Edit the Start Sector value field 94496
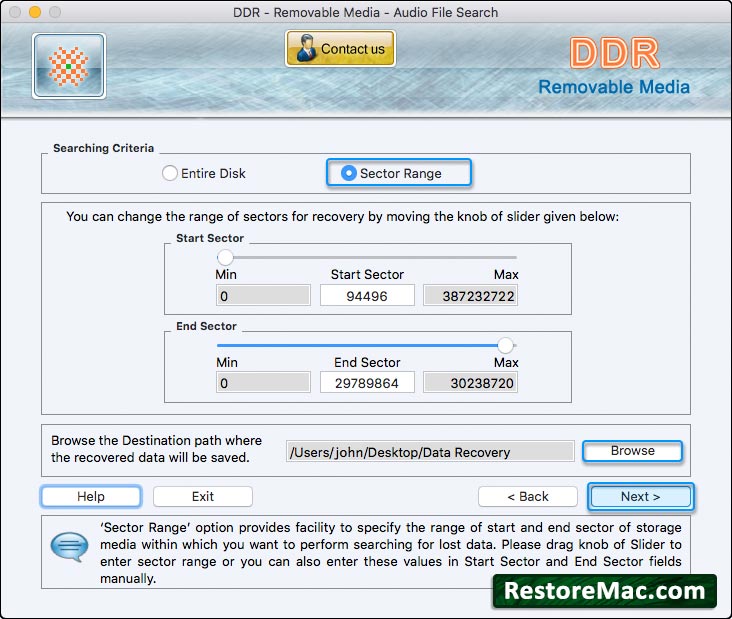The width and height of the screenshot is (732, 619). pyautogui.click(x=367, y=296)
